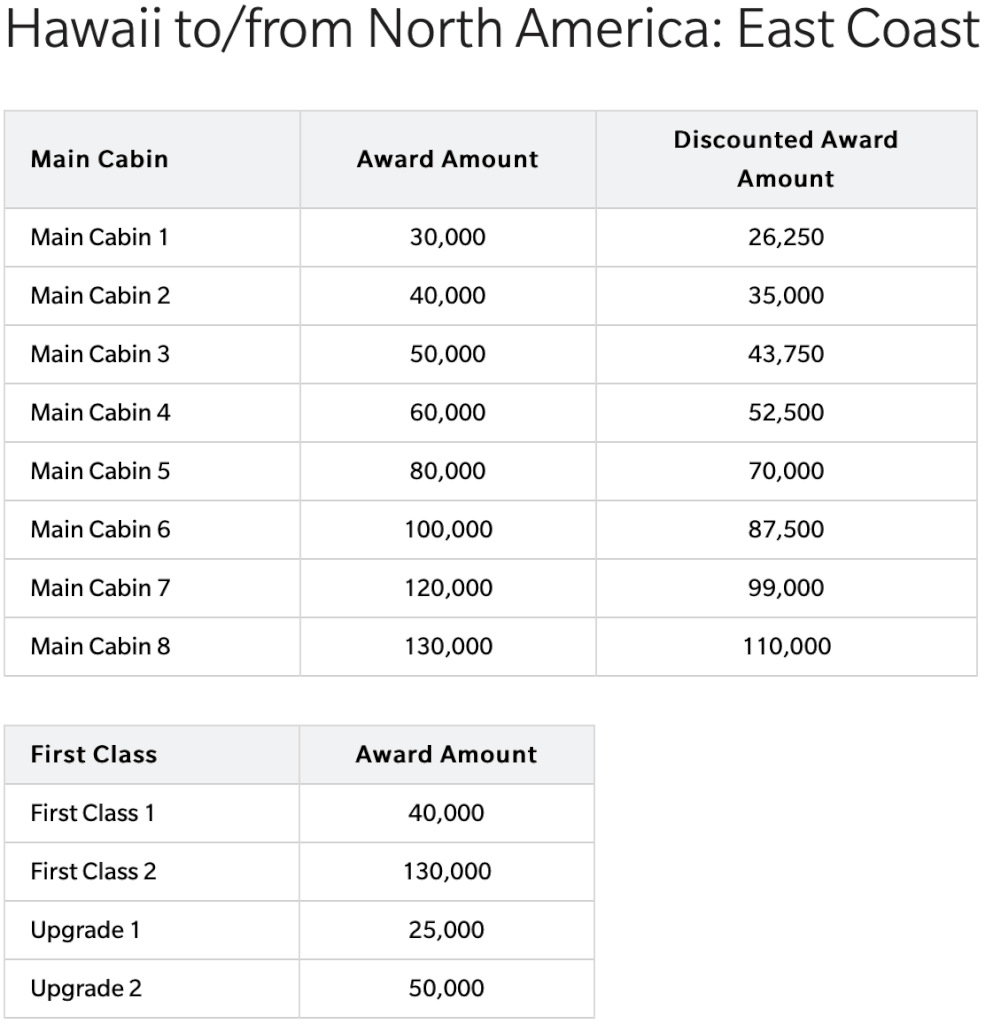Image resolution: width=1001 pixels, height=1024 pixels.
Task: Select the Main Cabin column header
Action: click(99, 159)
